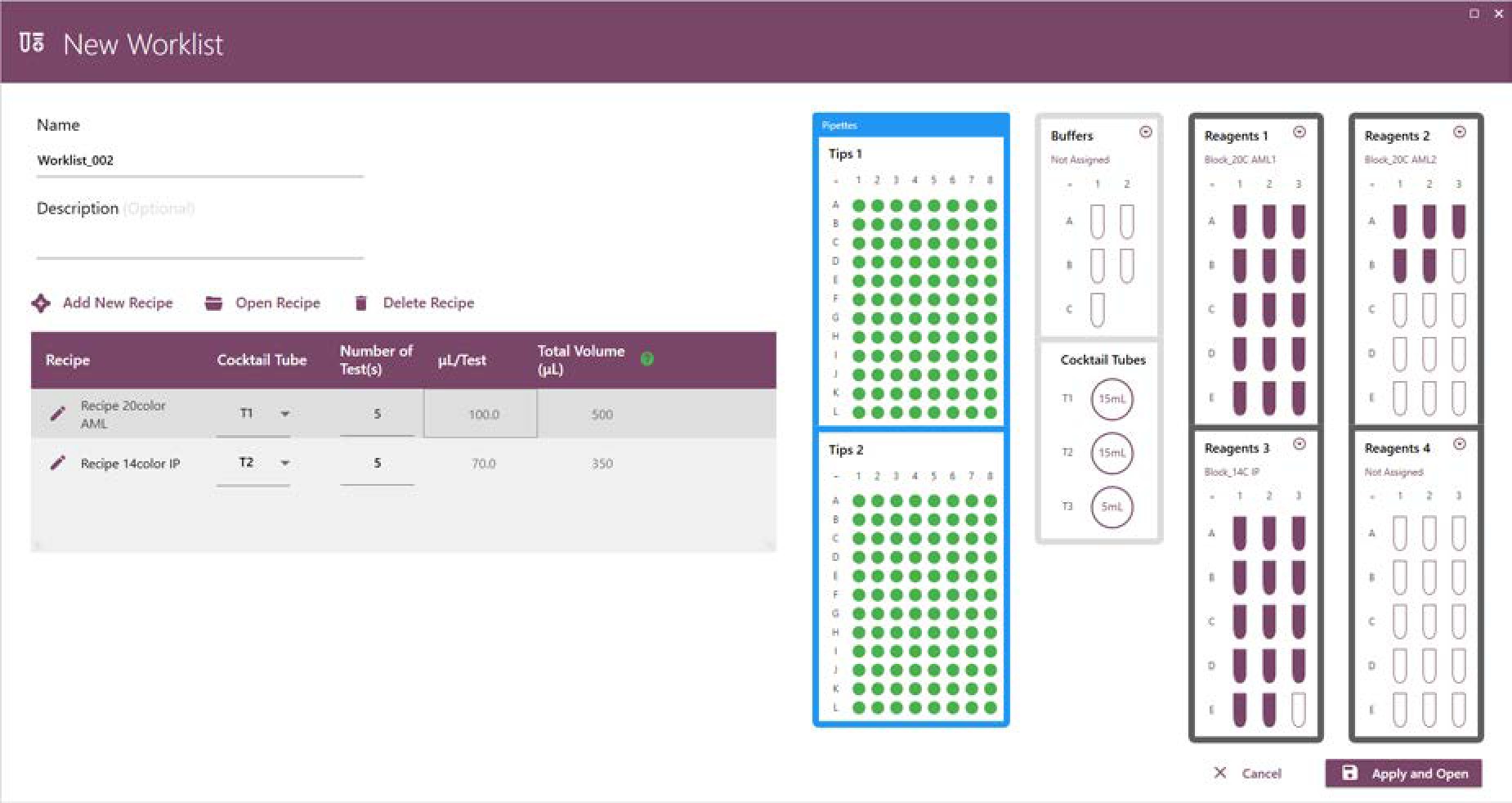Click the Pipettes panel header
Image resolution: width=1512 pixels, height=803 pixels.
[x=910, y=125]
